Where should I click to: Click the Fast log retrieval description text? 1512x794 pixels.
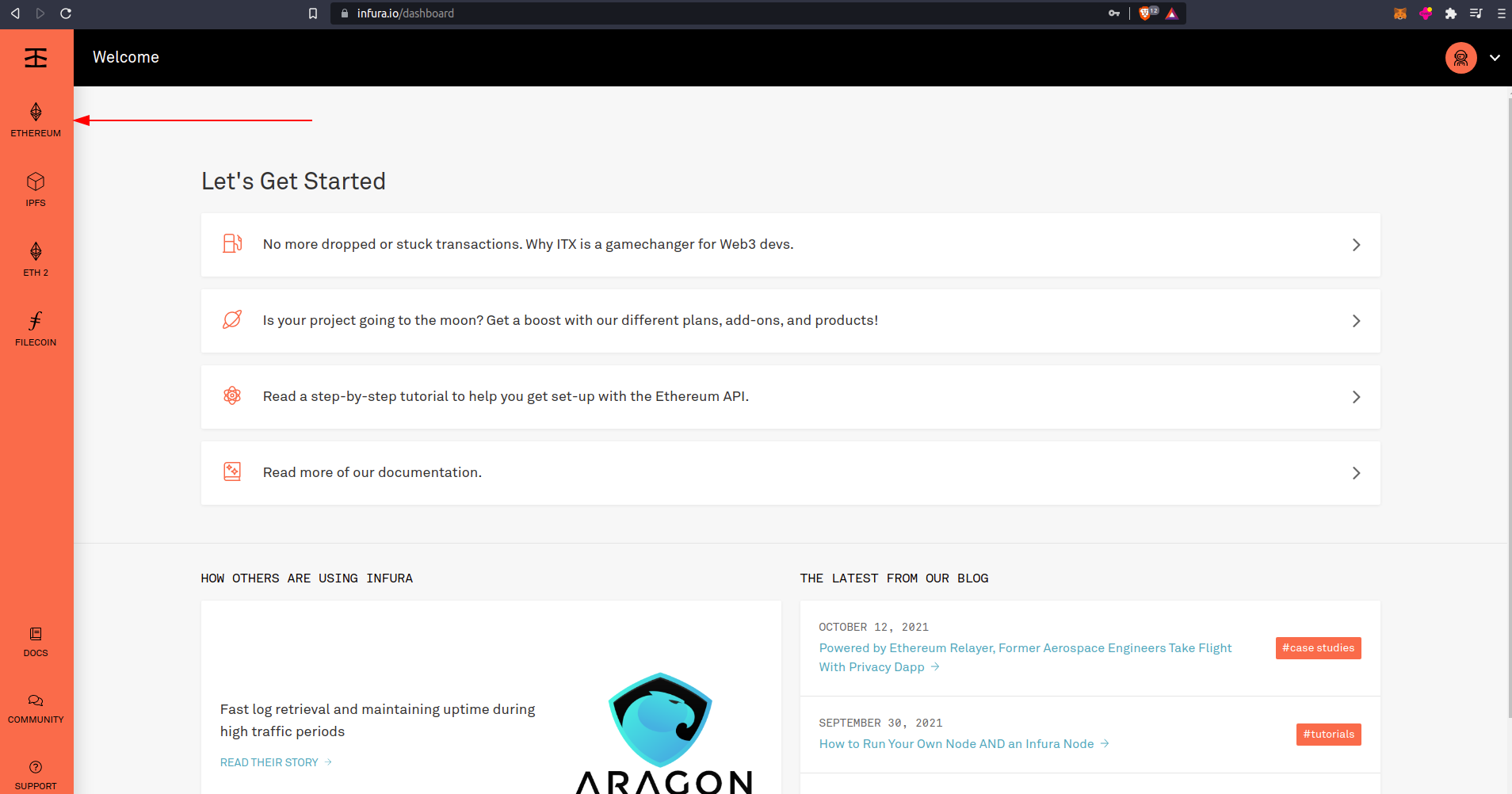[x=377, y=720]
